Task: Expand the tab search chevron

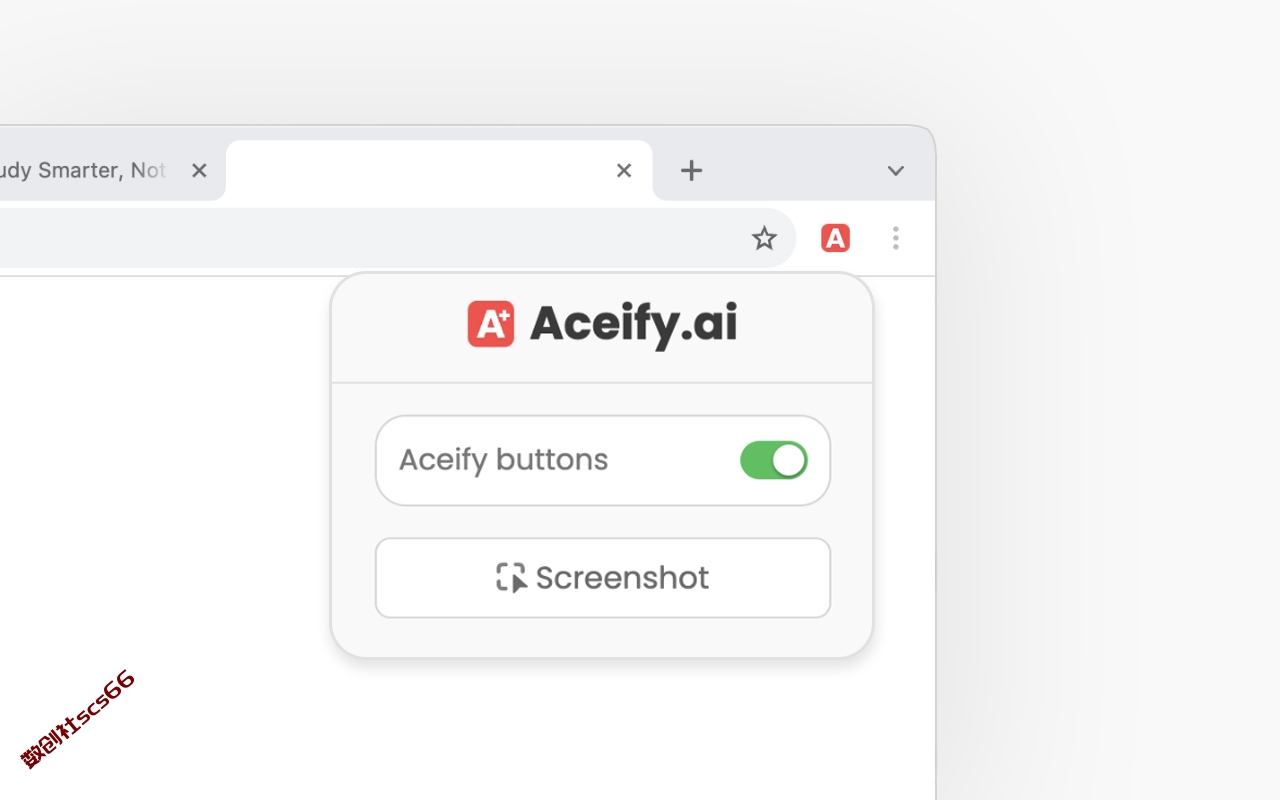Action: (895, 171)
